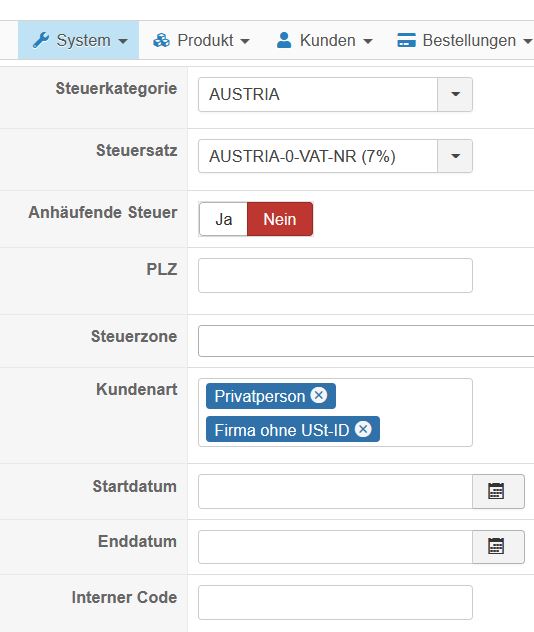Click the person icon beside Kunden

(x=284, y=40)
